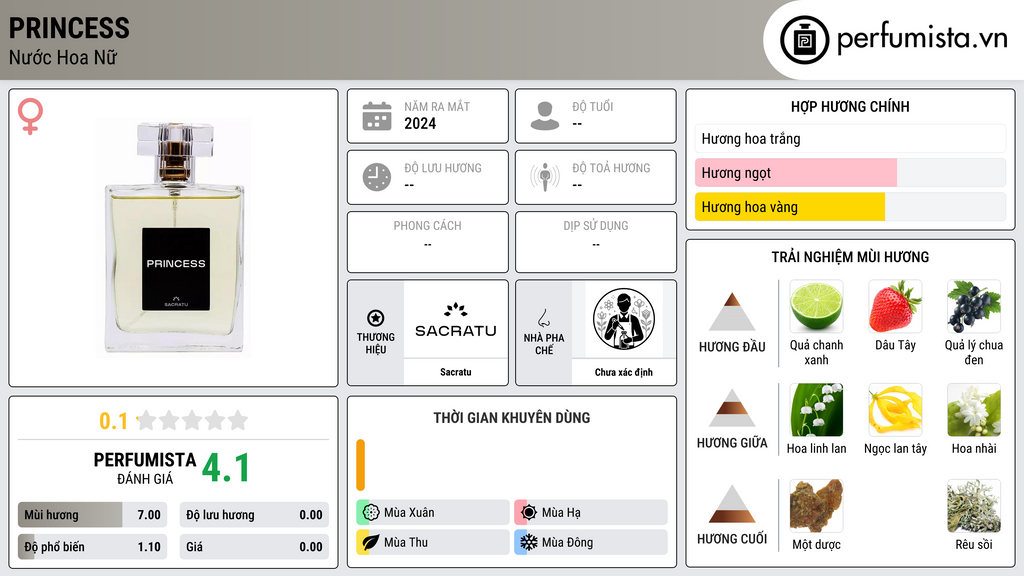1024x576 pixels.
Task: Click the Thời gian khuyên dùng heading
Action: pos(512,418)
